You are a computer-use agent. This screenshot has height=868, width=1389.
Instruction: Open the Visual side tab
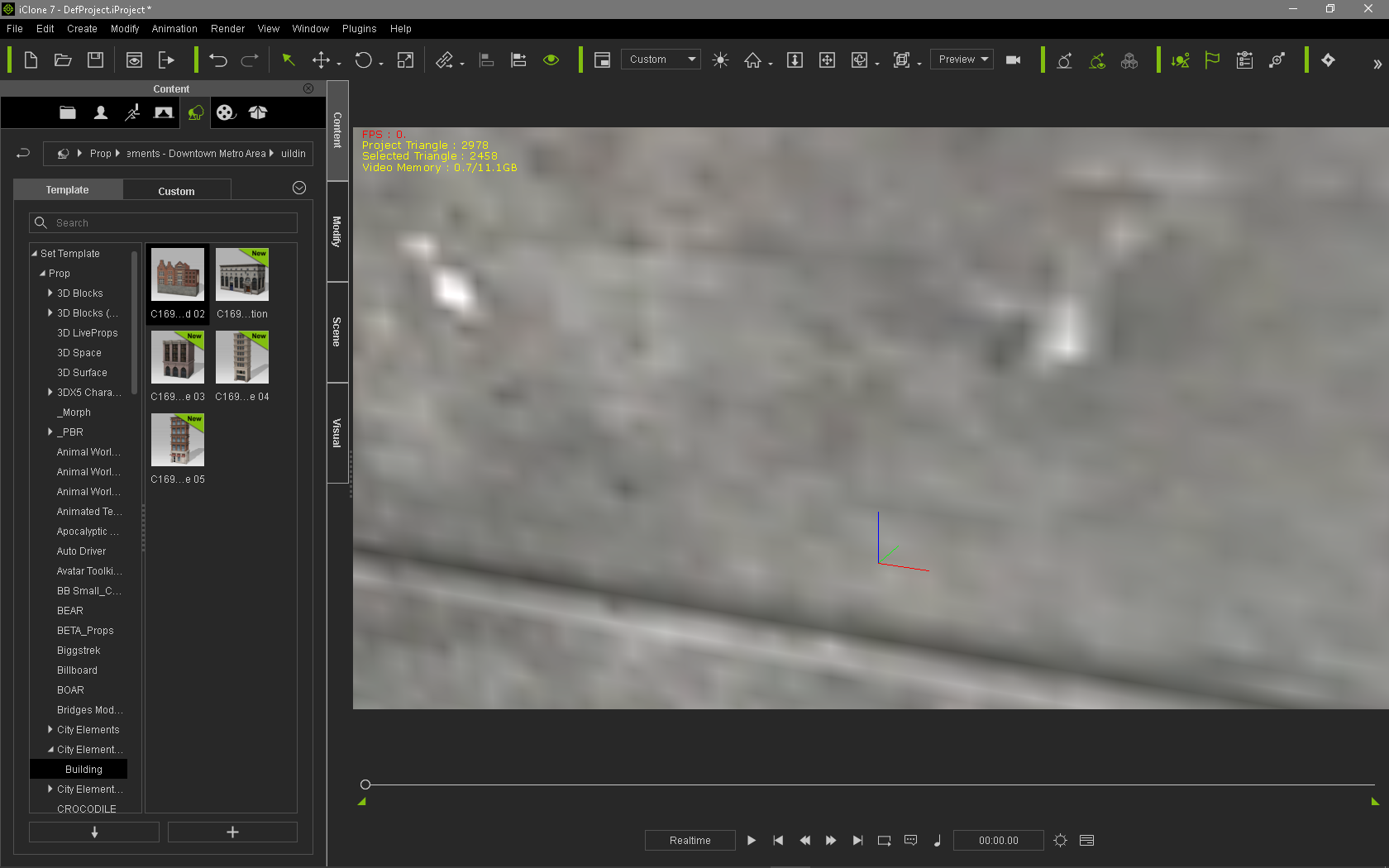(337, 432)
